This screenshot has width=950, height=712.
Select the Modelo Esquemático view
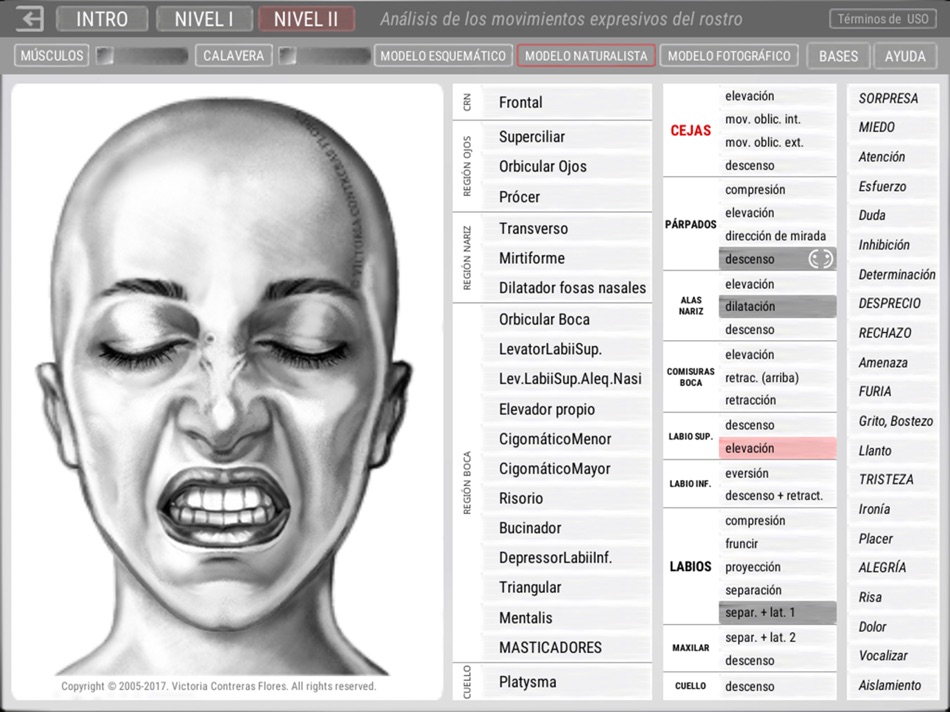click(x=443, y=56)
